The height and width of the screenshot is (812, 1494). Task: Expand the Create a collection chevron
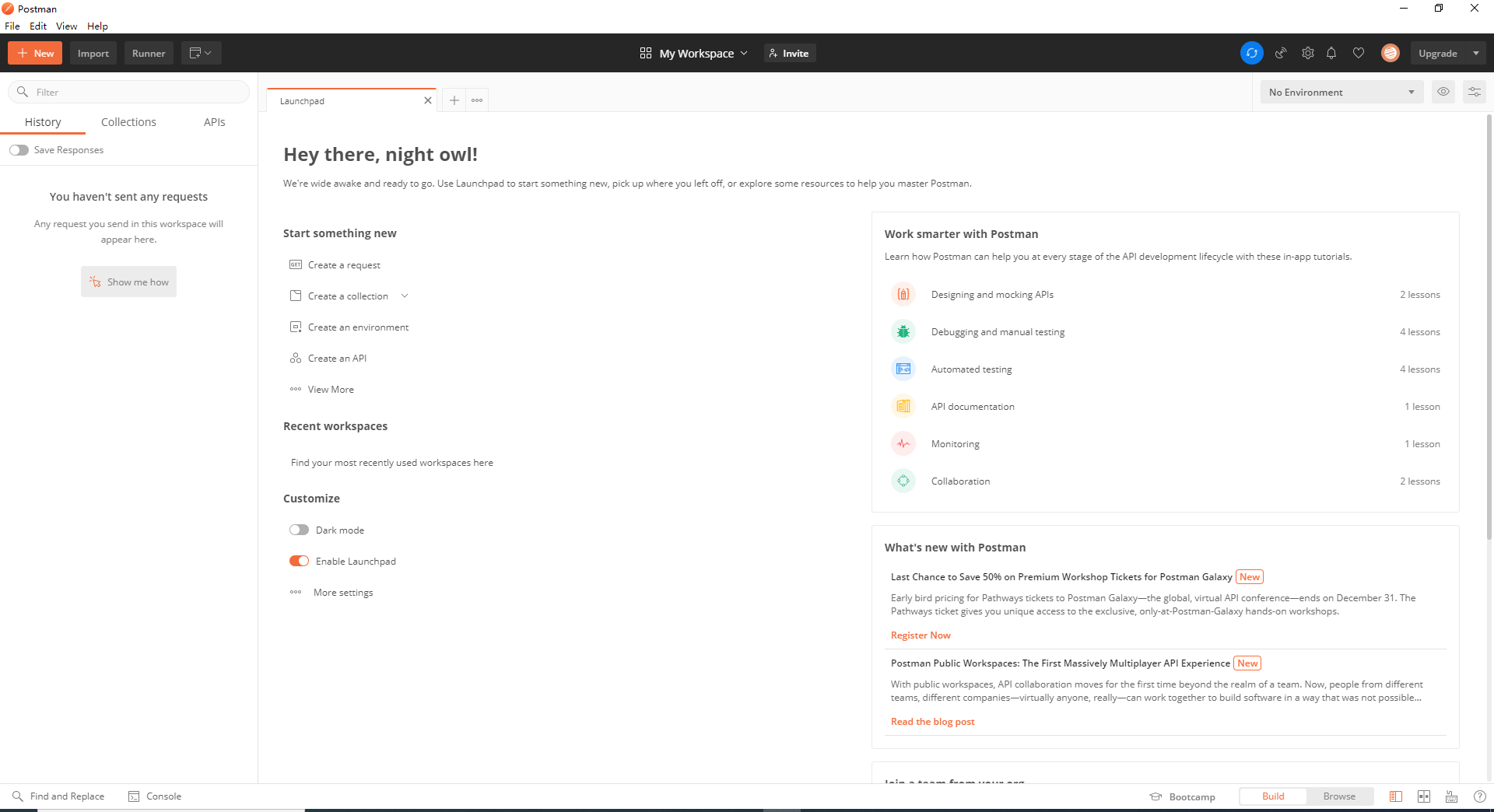click(405, 296)
